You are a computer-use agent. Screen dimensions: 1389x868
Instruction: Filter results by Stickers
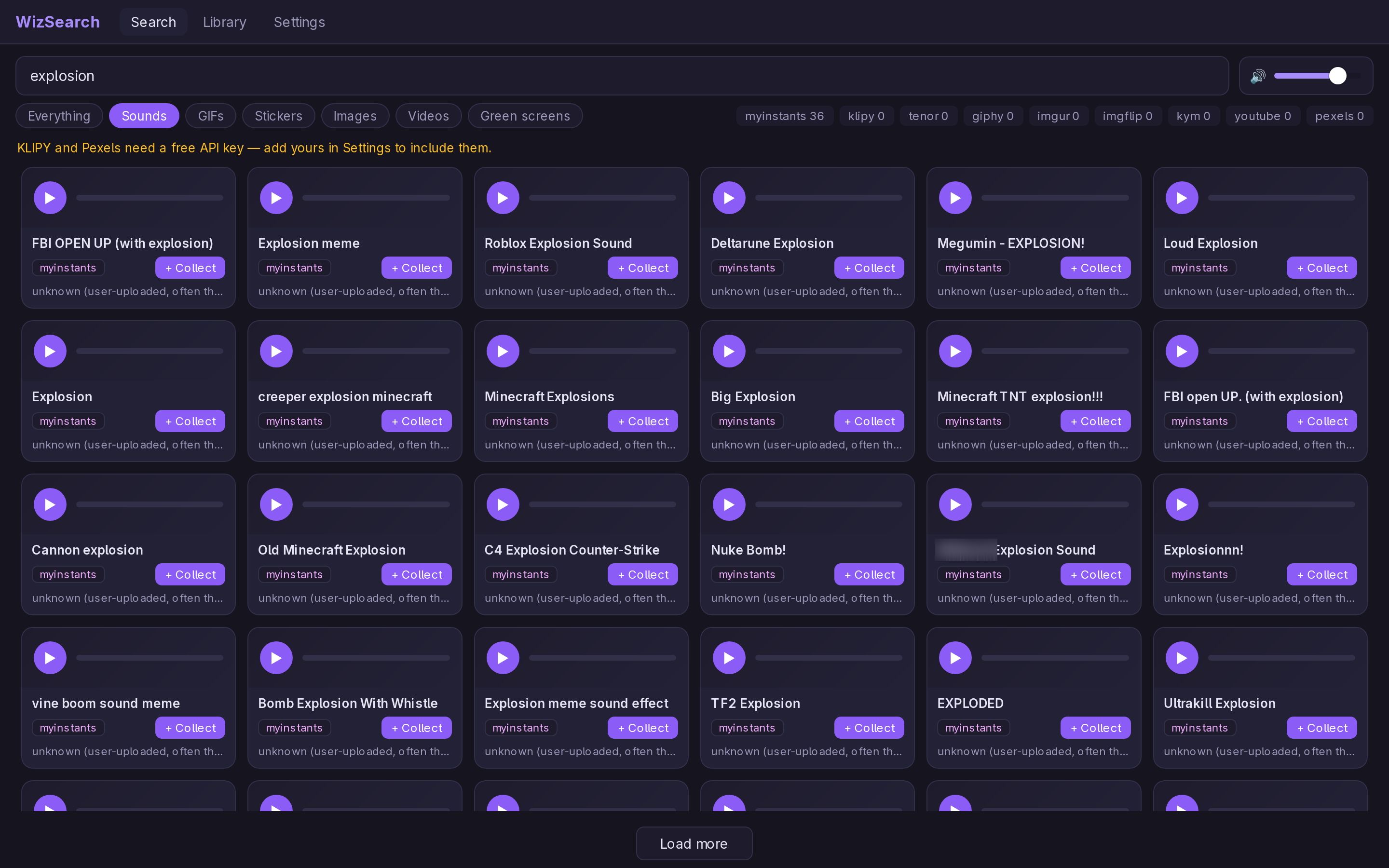[x=278, y=116]
